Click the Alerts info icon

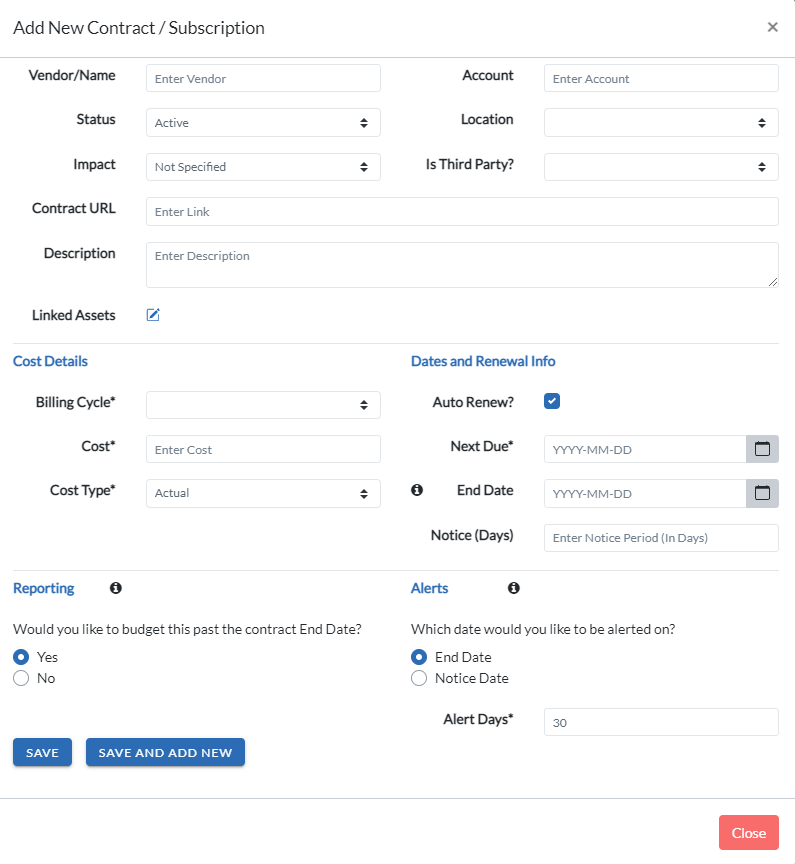513,588
